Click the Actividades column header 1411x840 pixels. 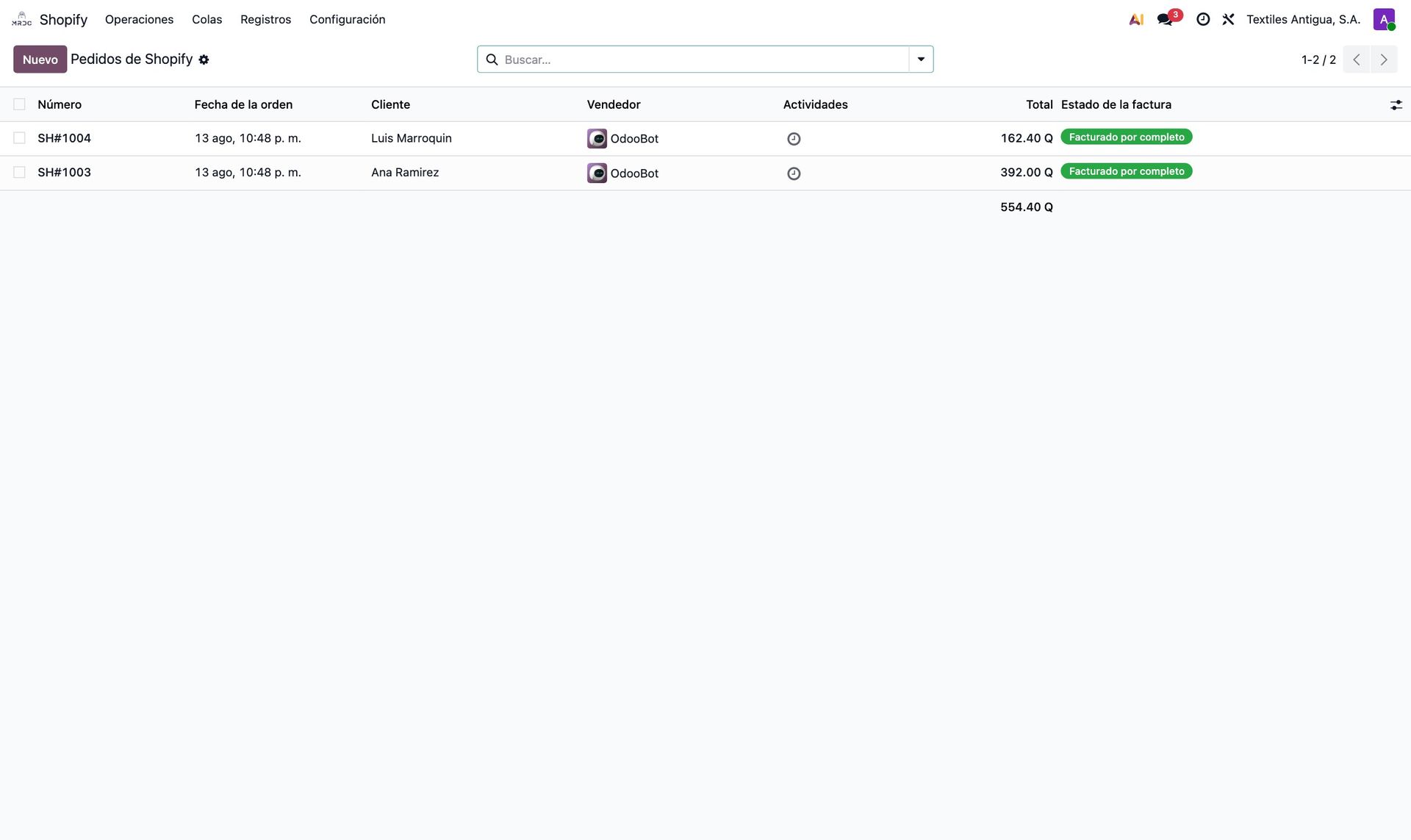pyautogui.click(x=815, y=104)
